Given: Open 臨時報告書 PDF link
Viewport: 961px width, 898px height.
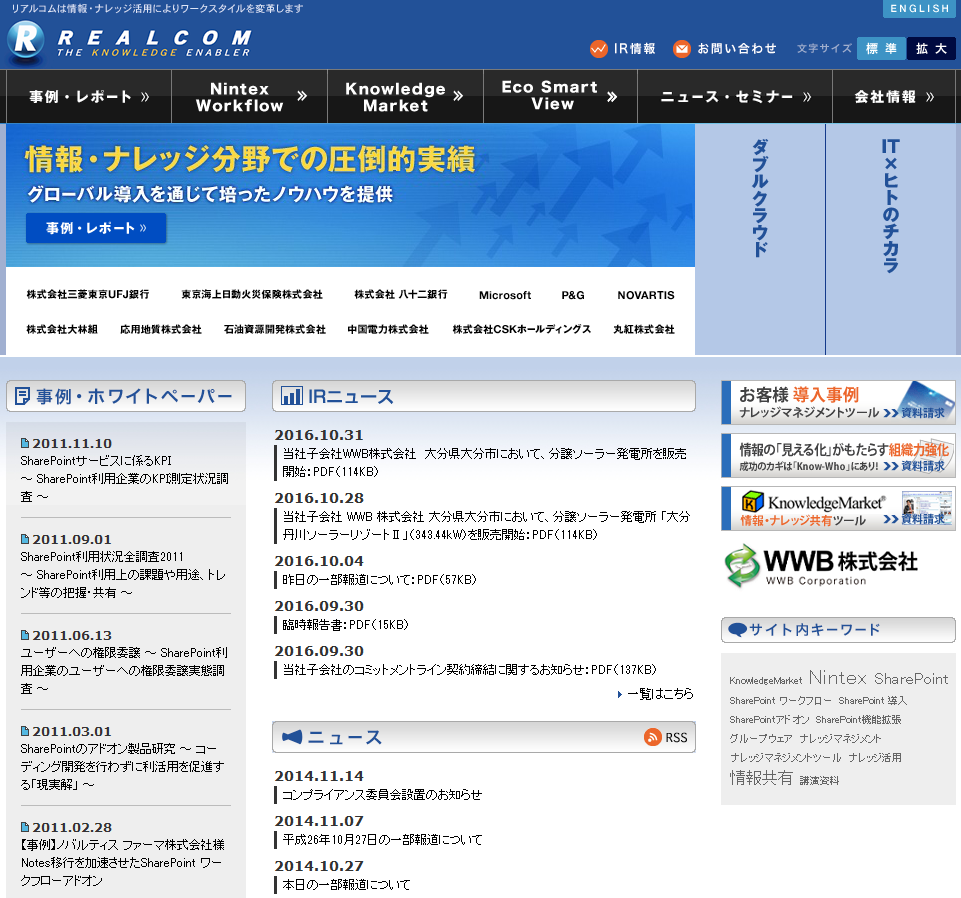Looking at the screenshot, I should tap(345, 625).
